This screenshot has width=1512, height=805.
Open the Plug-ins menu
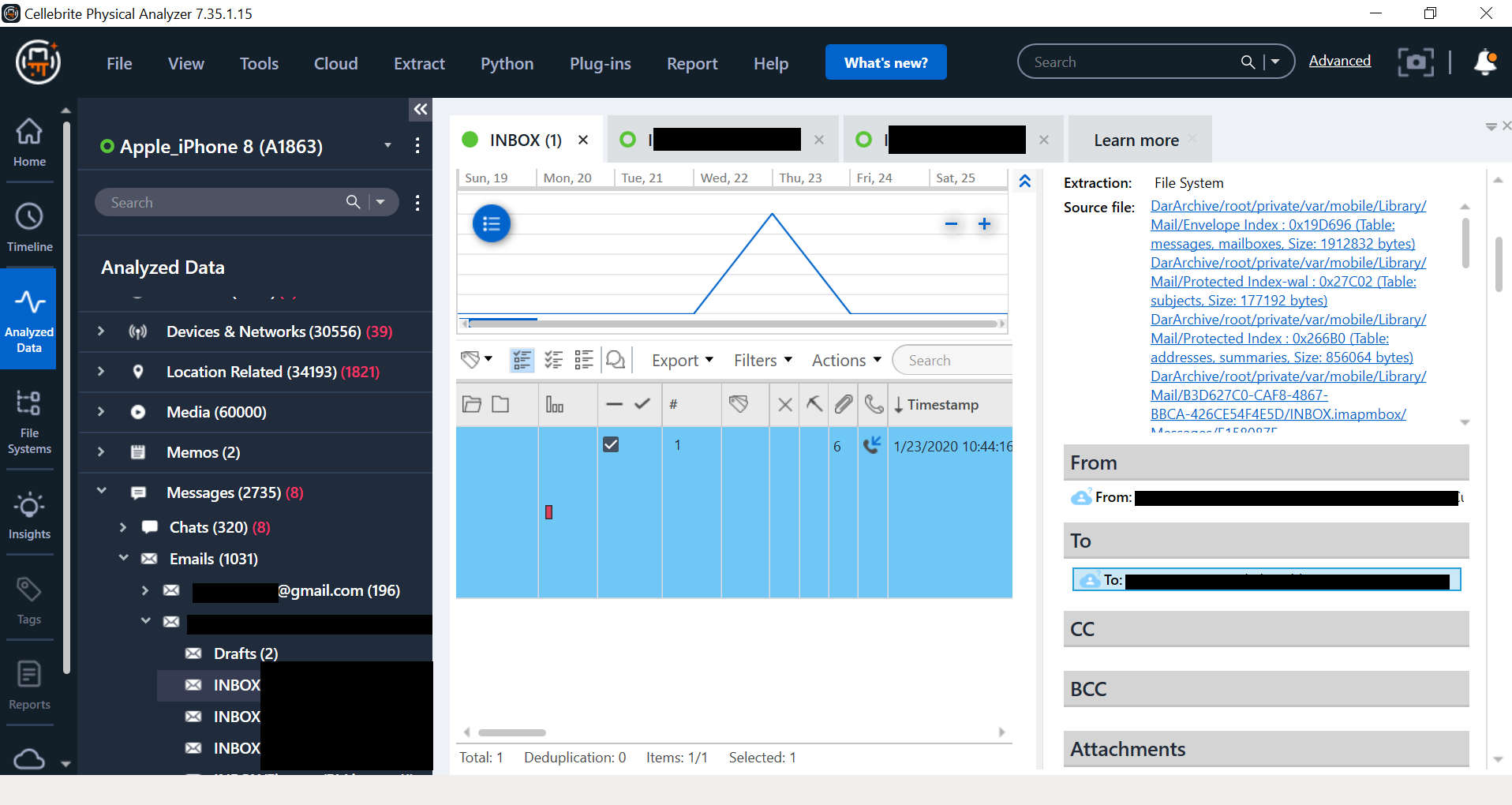tap(600, 63)
